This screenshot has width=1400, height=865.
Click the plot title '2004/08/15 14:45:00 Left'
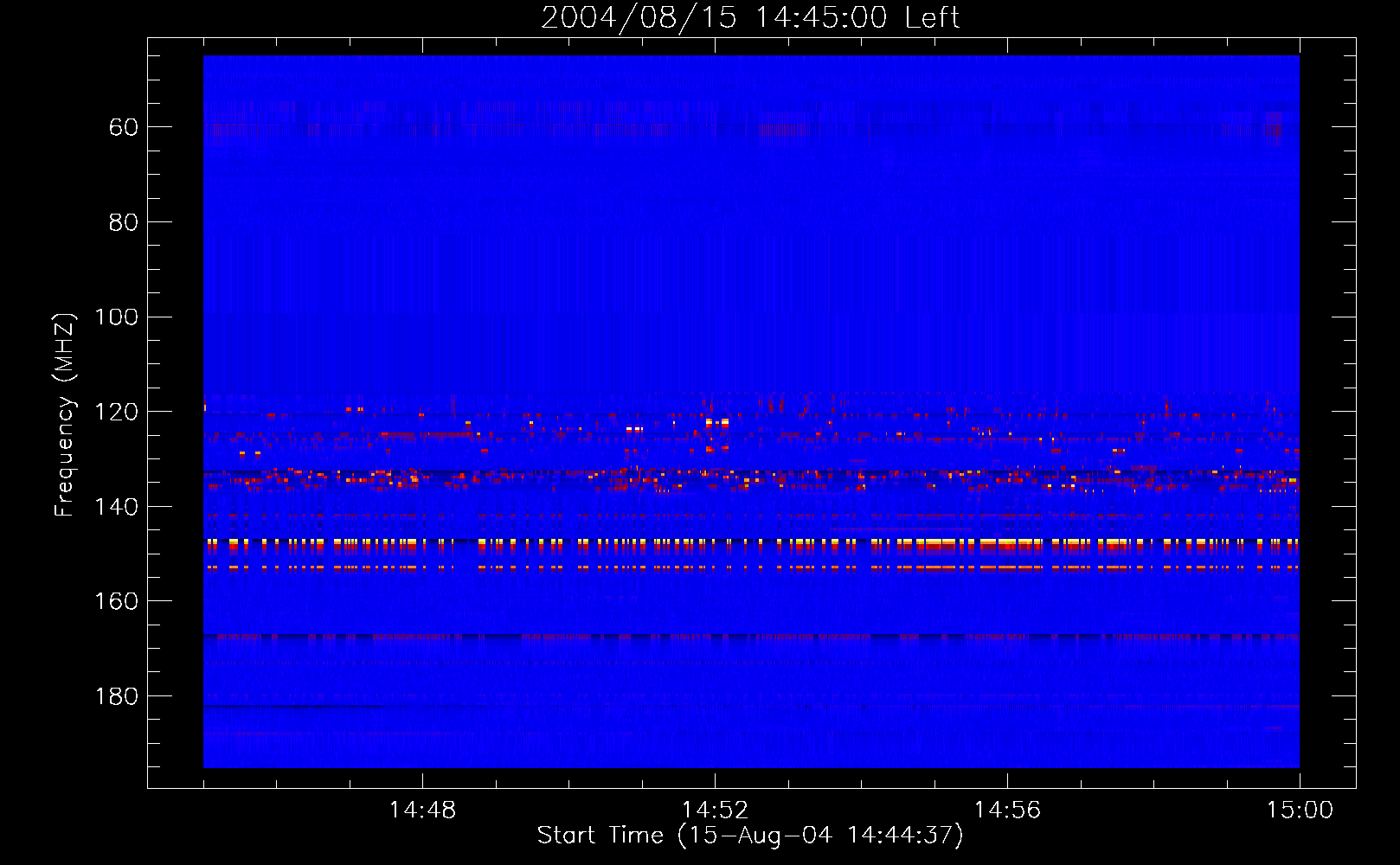coord(750,17)
